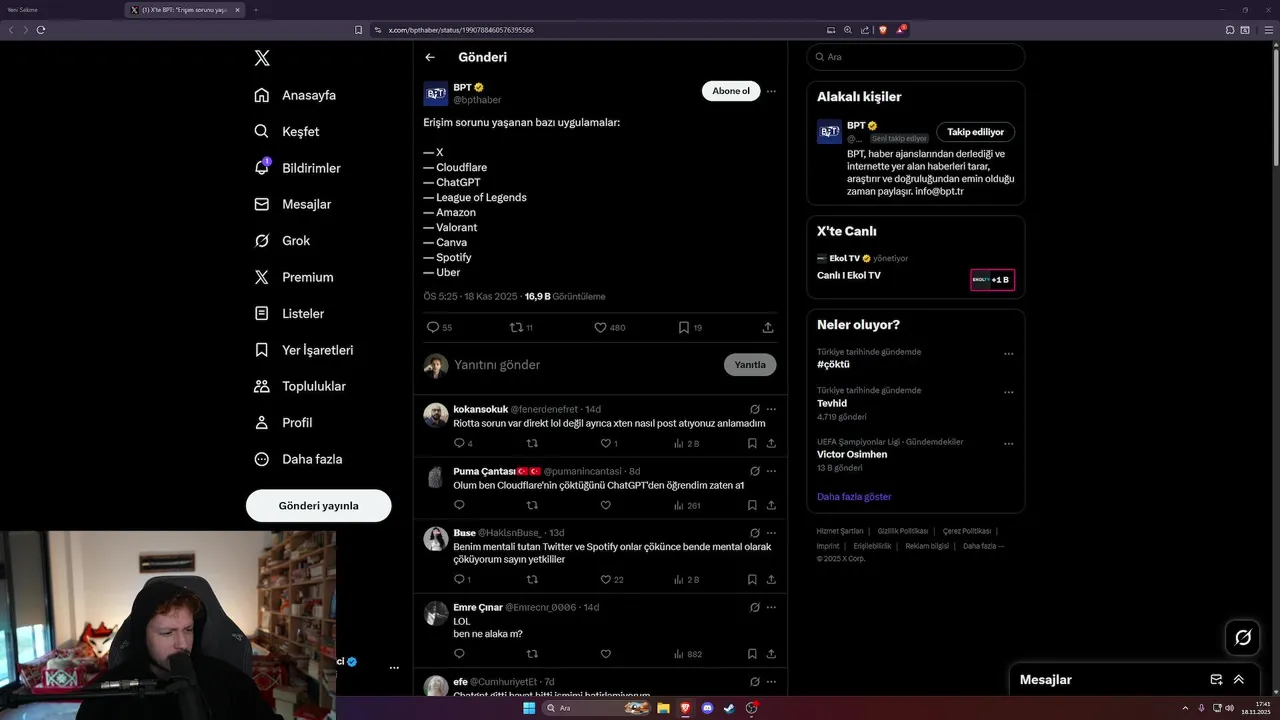Click the Ara search box on X
This screenshot has width=1280, height=720.
[915, 57]
